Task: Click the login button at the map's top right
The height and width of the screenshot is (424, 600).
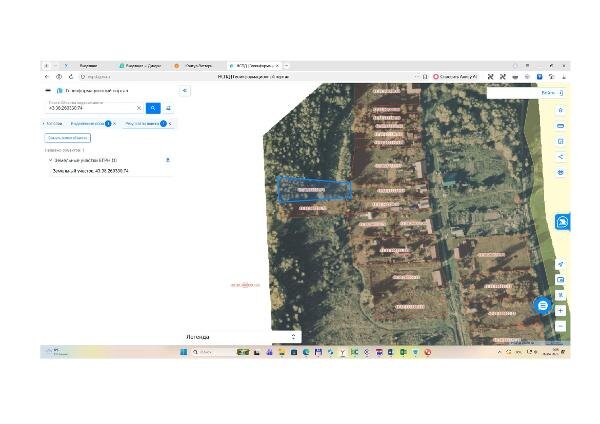Action: (551, 93)
